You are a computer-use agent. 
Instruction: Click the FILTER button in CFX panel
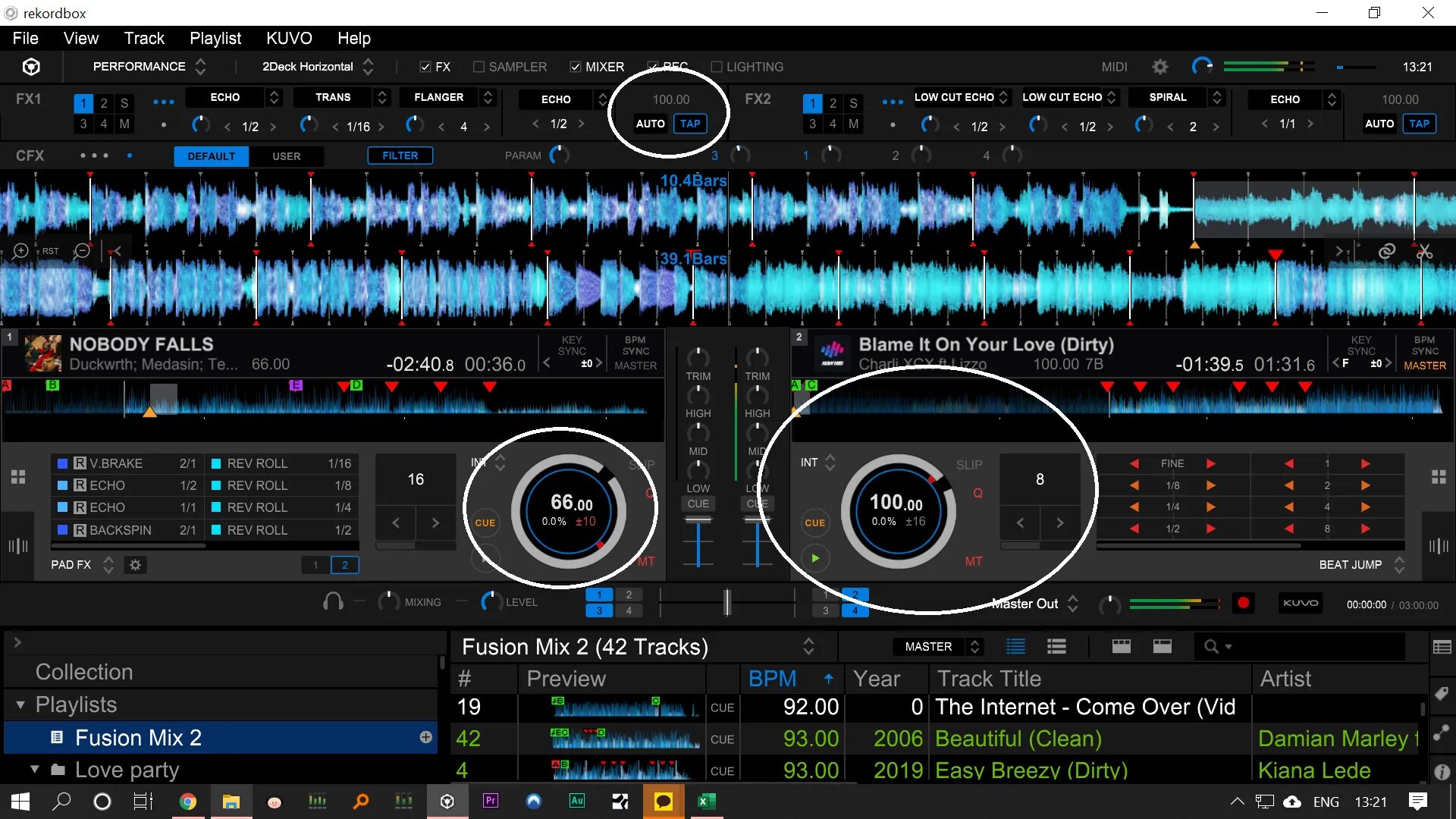[x=398, y=155]
